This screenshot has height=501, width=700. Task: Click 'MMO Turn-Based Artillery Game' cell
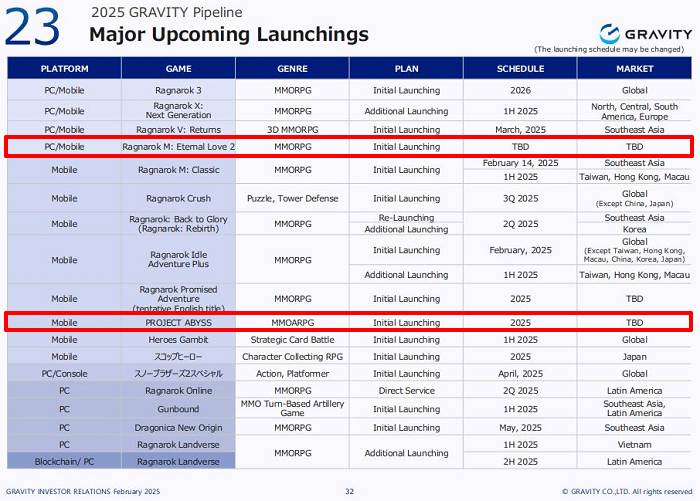pos(292,409)
